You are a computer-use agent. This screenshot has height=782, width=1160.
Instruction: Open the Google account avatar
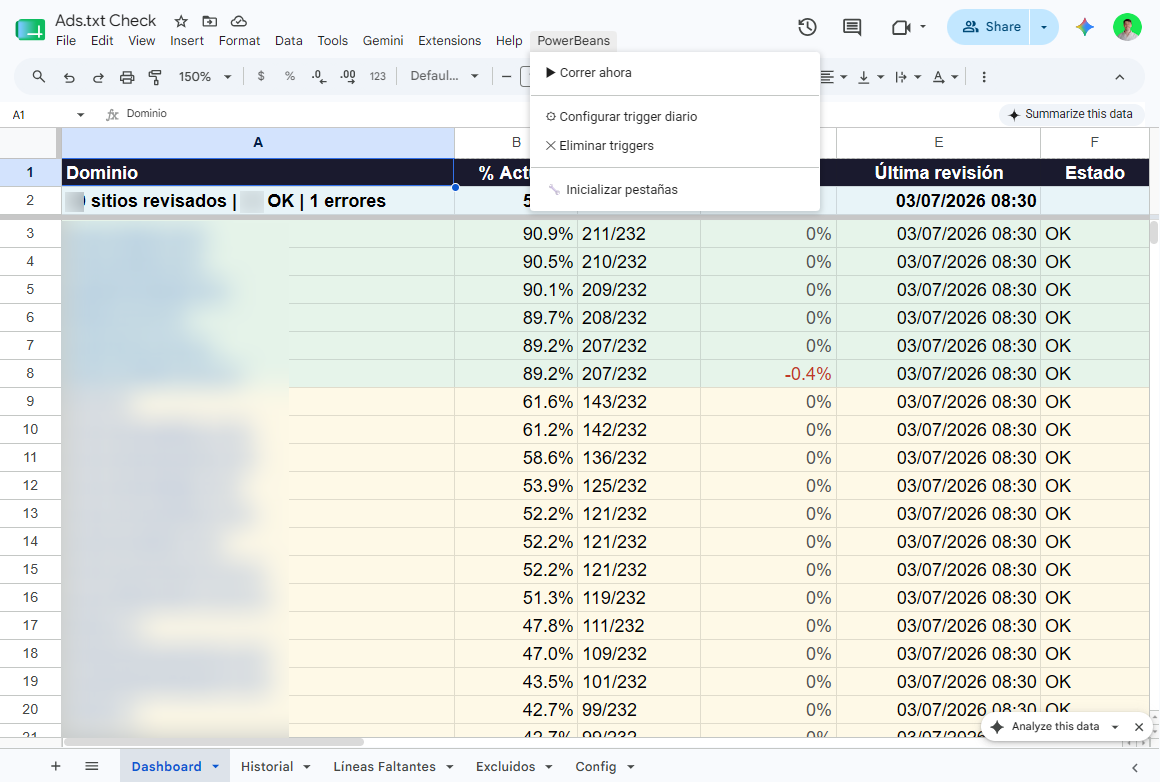tap(1127, 27)
